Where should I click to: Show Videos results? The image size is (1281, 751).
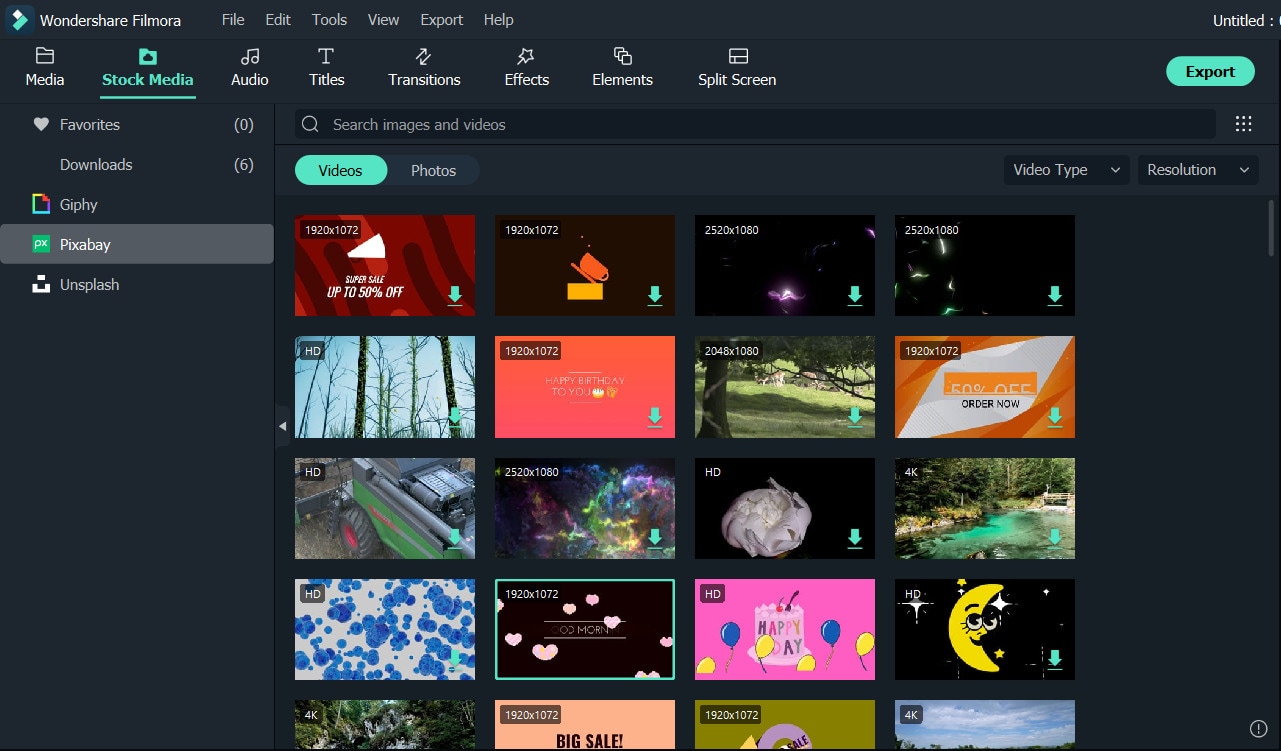340,170
